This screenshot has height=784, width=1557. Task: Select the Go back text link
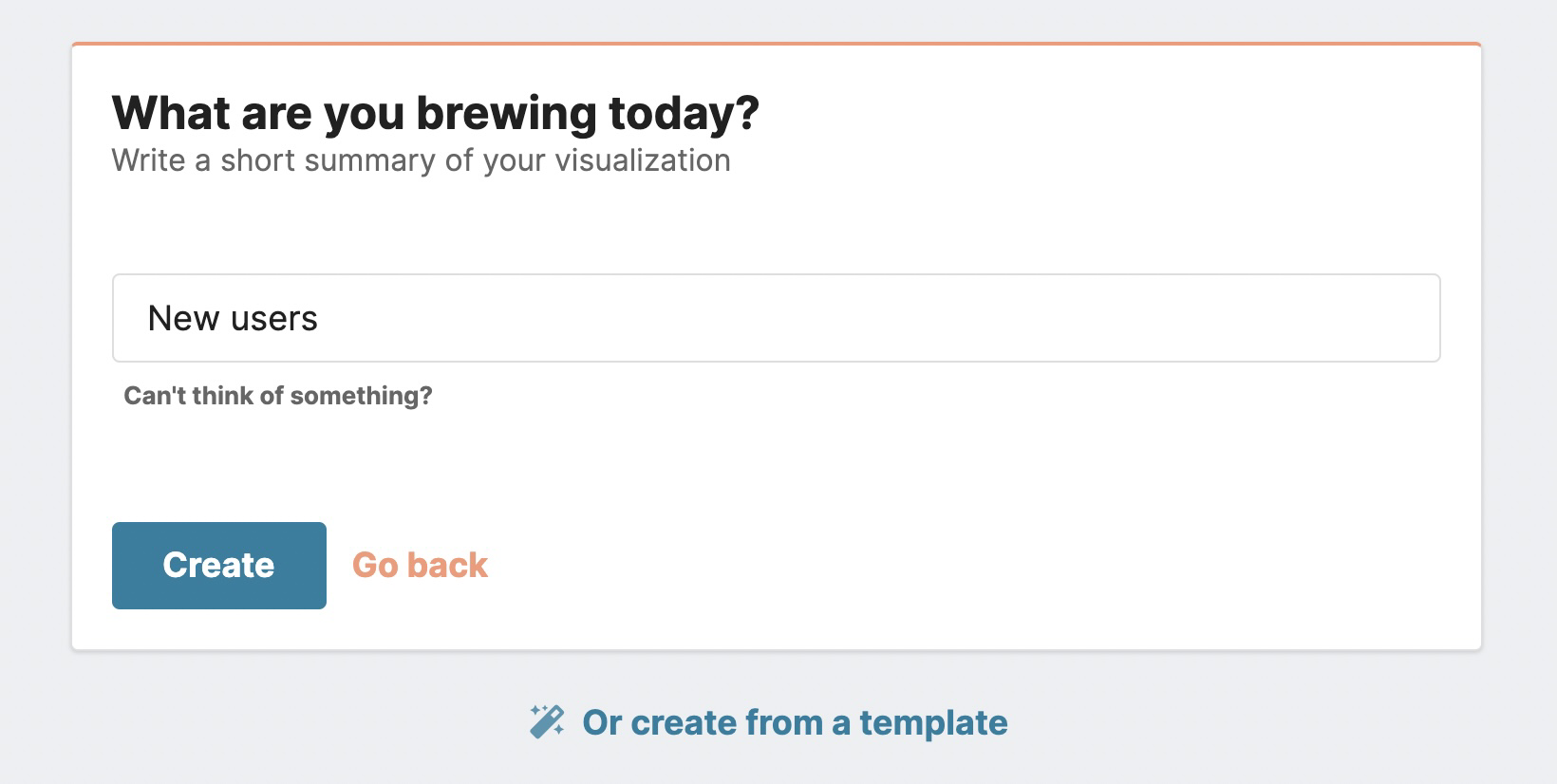(420, 565)
